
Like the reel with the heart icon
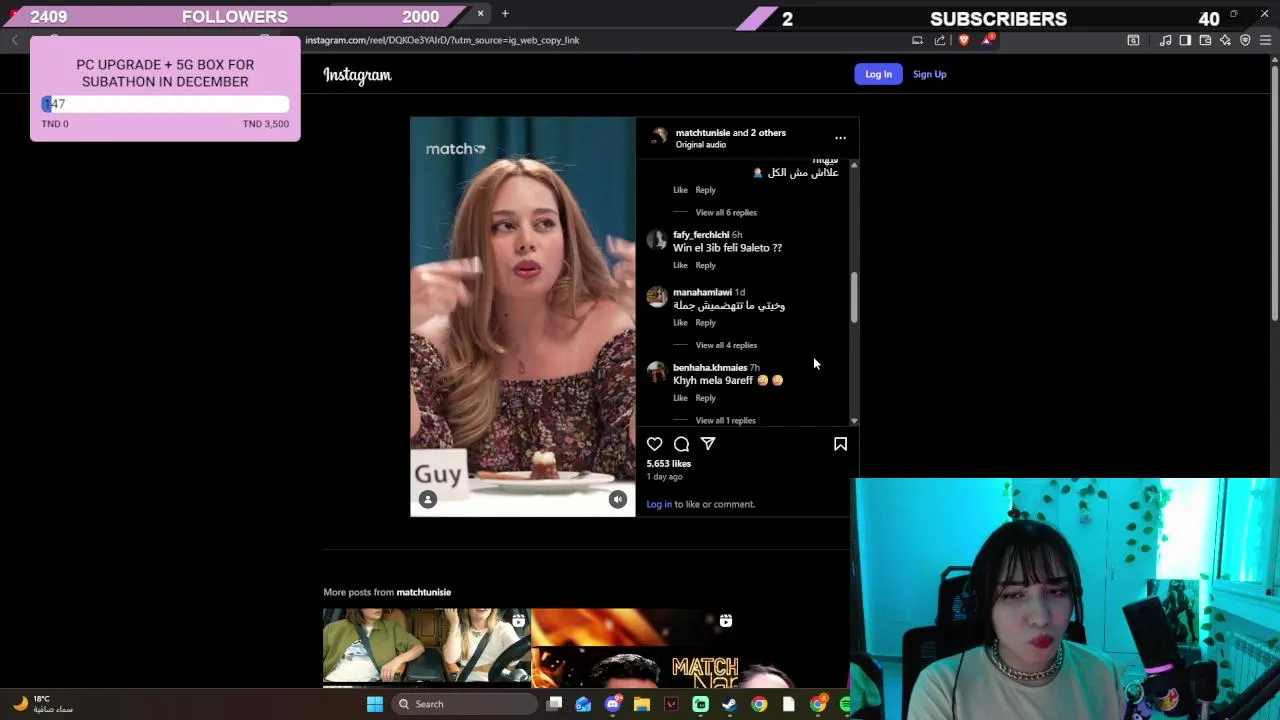click(x=654, y=444)
